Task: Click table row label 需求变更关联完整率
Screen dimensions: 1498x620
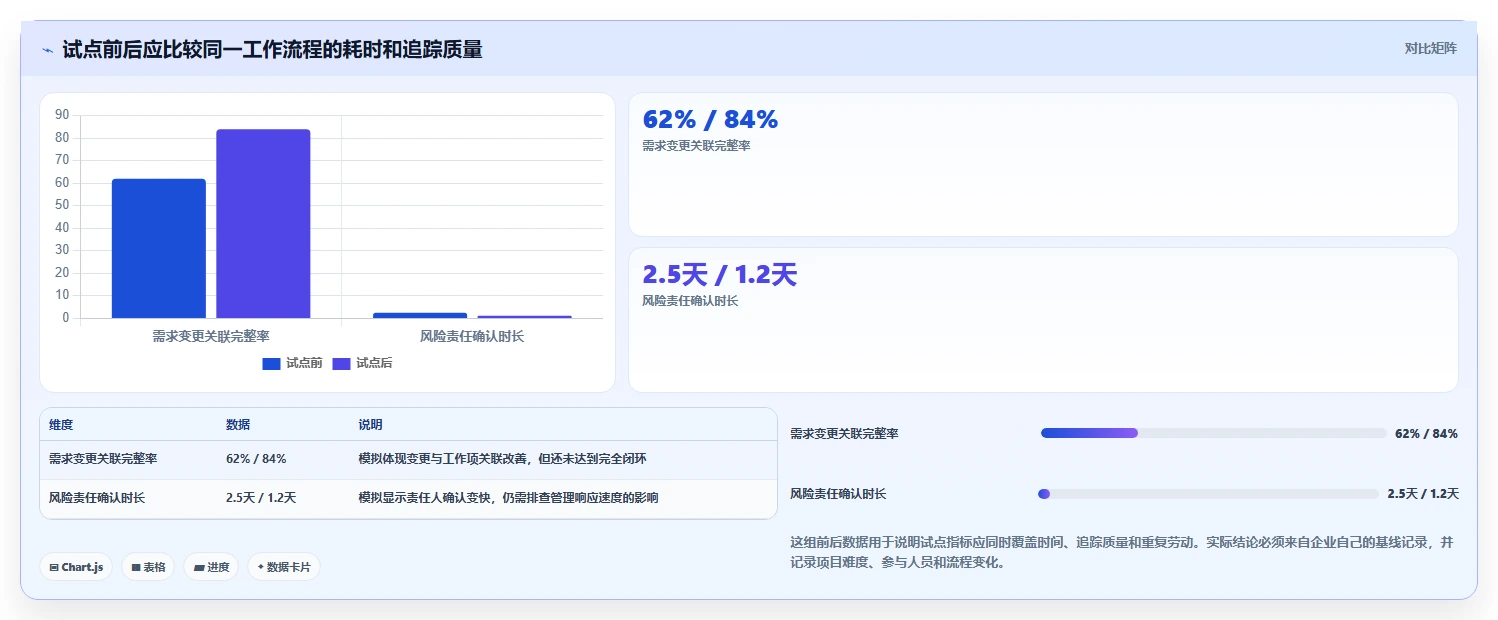Action: 103,459
